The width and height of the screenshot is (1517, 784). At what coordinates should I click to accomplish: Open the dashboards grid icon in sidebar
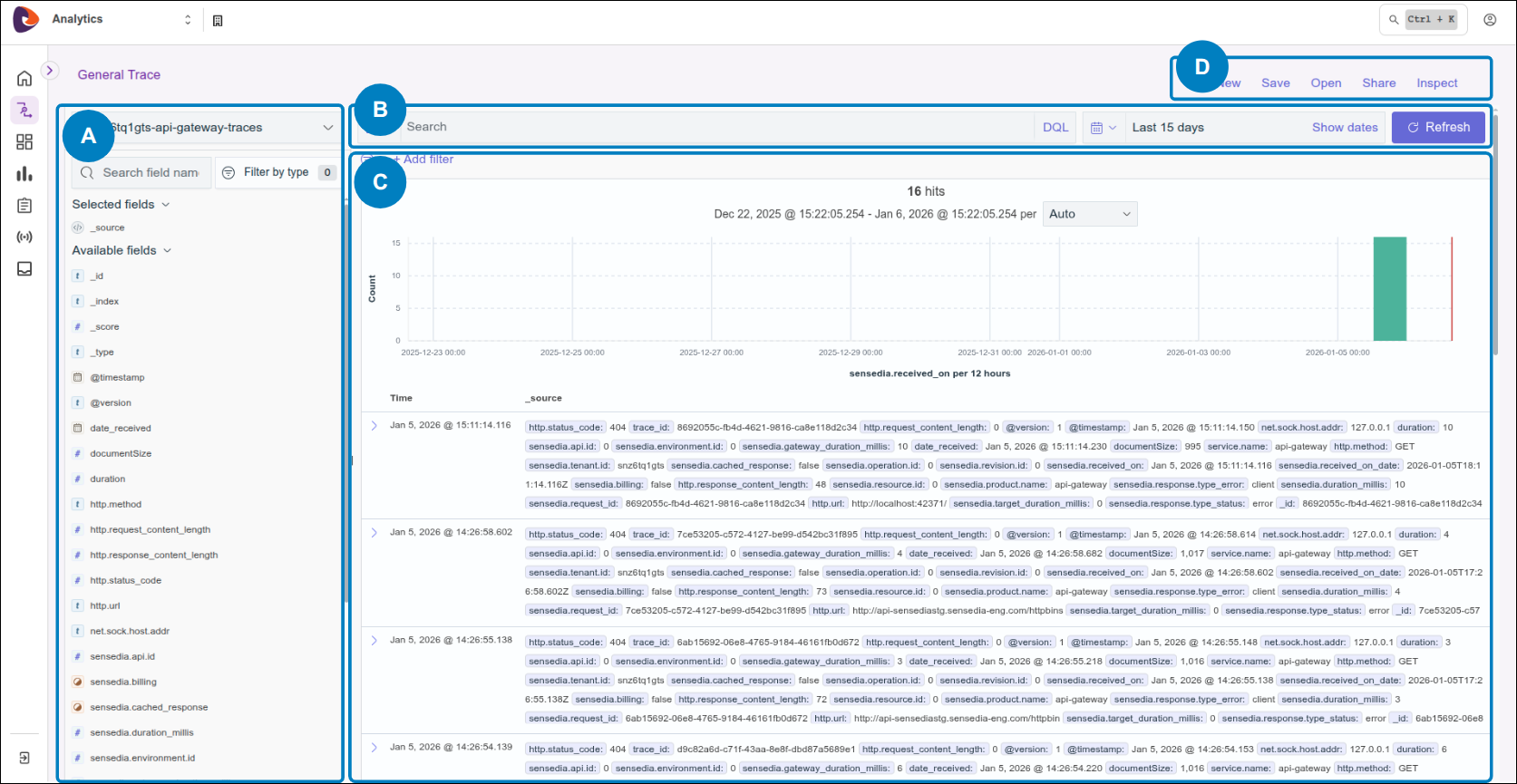24,142
